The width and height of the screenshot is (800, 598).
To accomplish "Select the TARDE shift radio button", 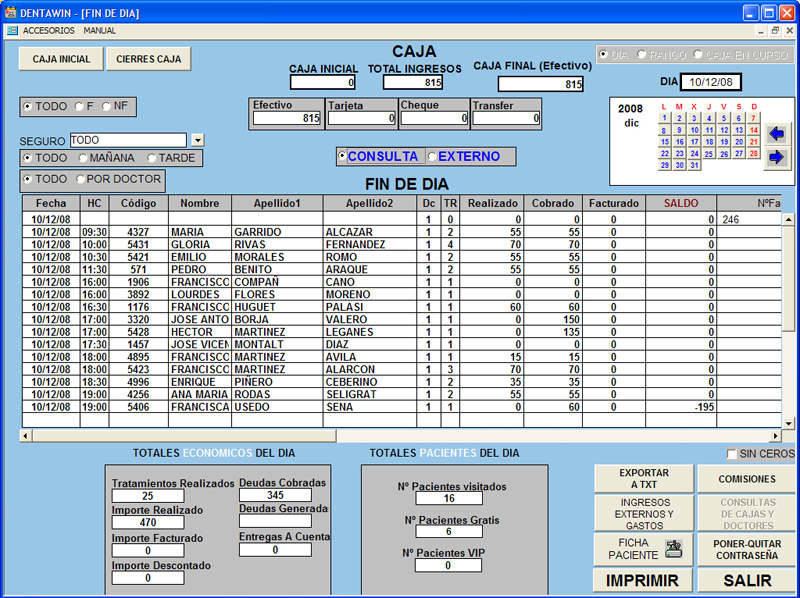I will (x=152, y=158).
